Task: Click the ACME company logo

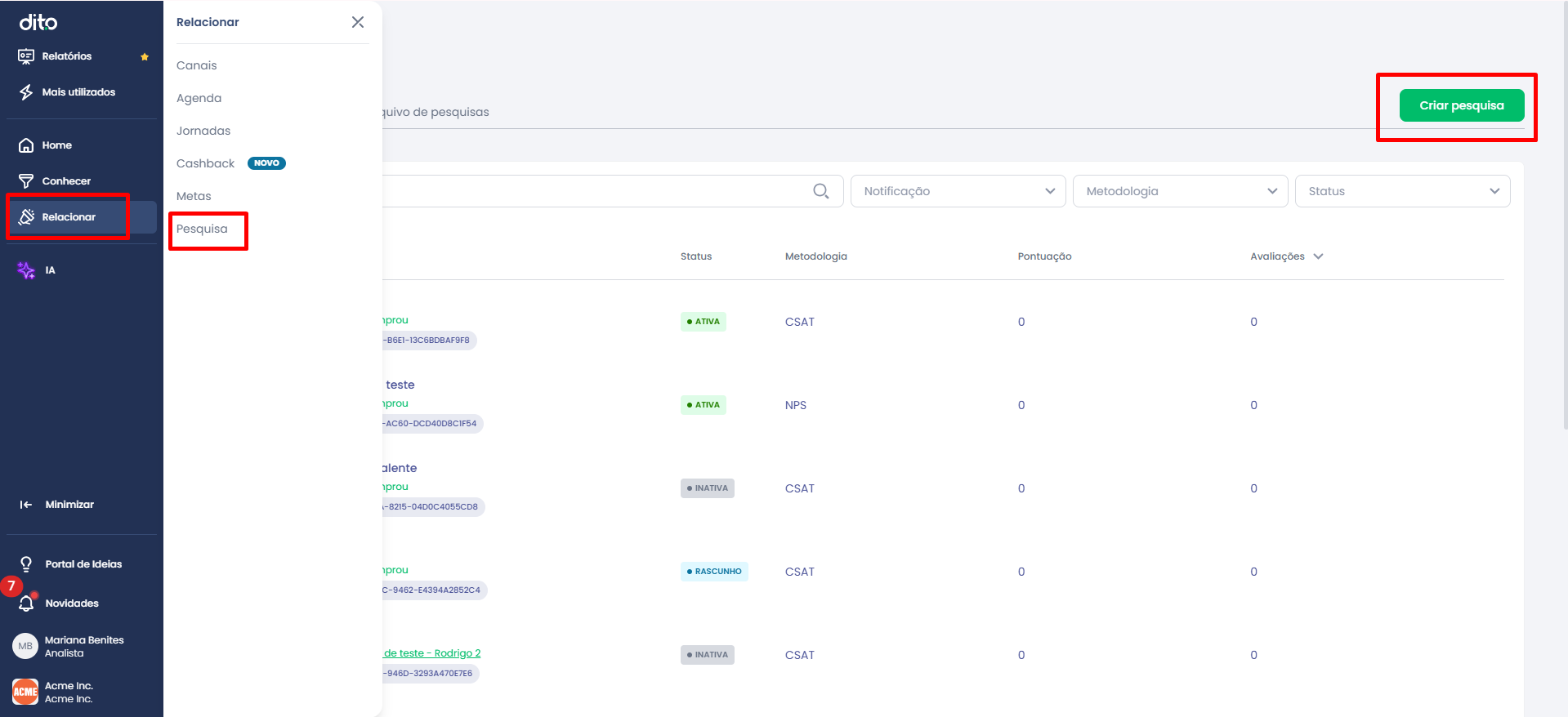Action: 25,692
